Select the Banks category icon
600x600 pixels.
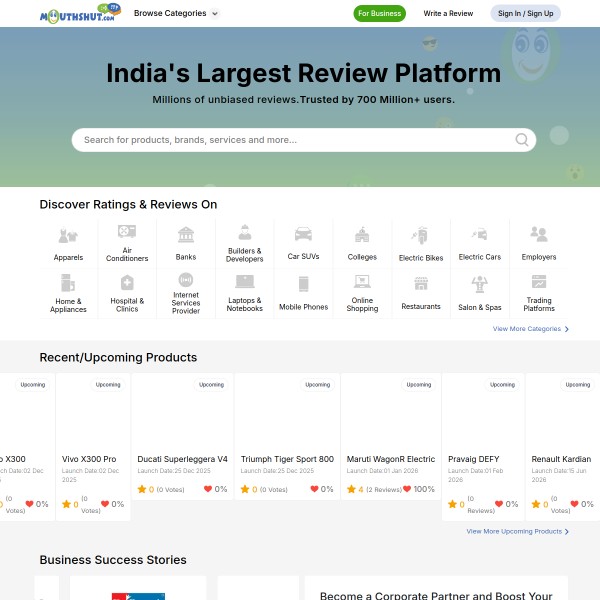tap(186, 234)
